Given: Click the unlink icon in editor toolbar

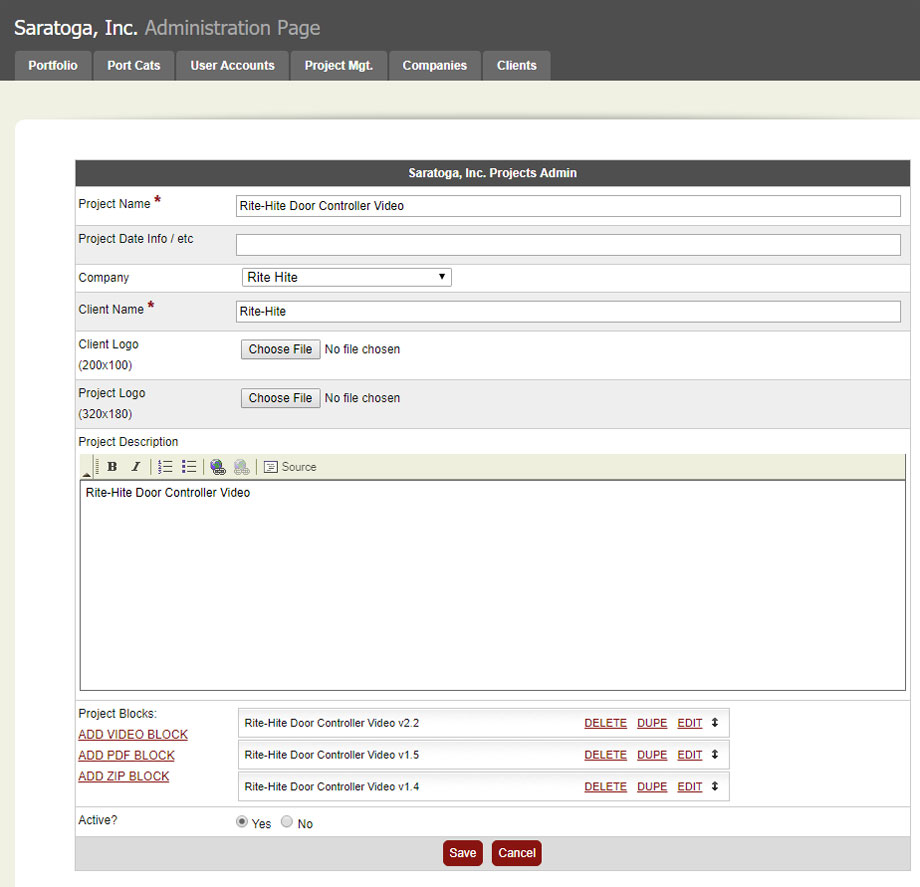Looking at the screenshot, I should tap(241, 467).
